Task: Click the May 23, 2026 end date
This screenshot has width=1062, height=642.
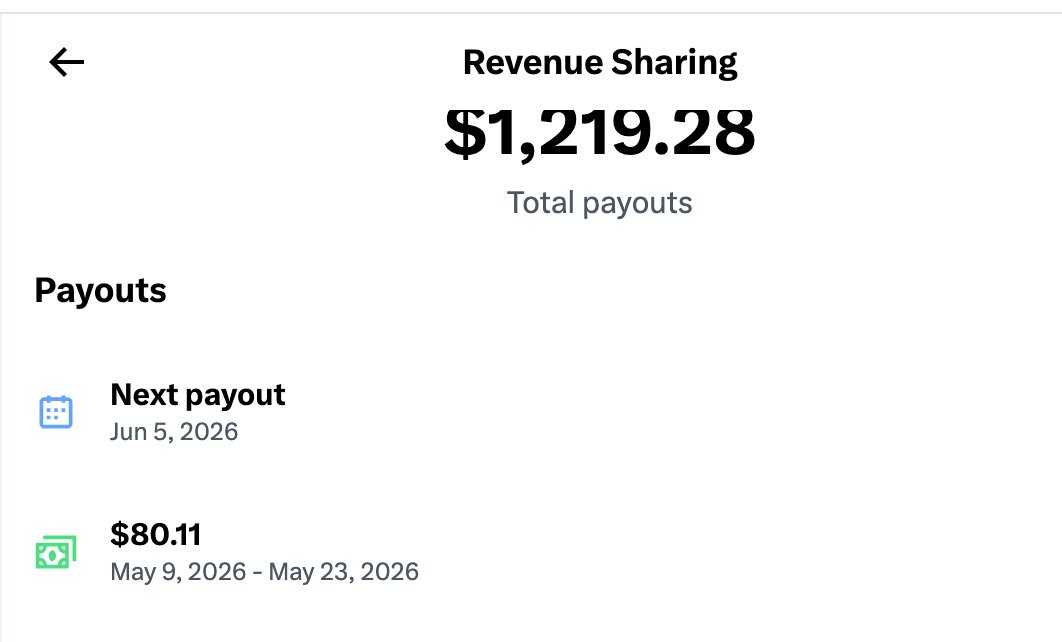Action: [343, 572]
